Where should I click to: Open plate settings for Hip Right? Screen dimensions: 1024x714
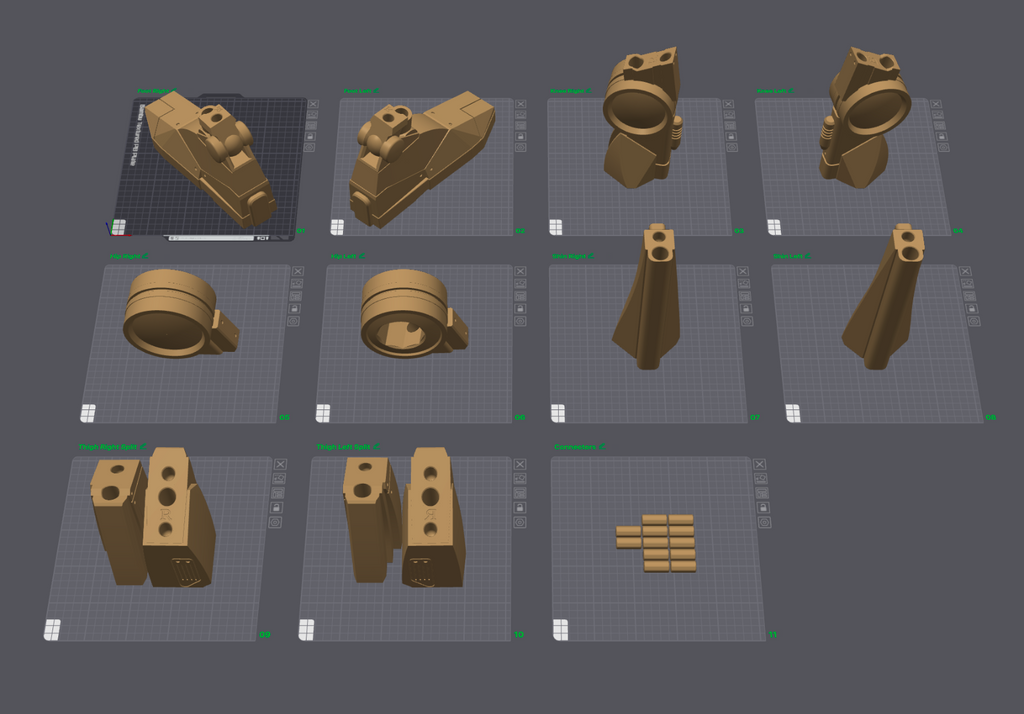(x=293, y=321)
